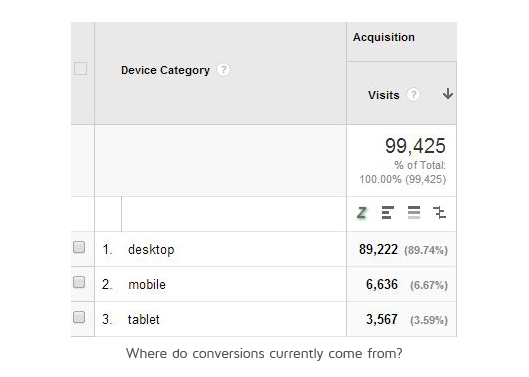This screenshot has height=377, width=529.
Task: Click the 89,222 desktop visits value
Action: pos(378,249)
